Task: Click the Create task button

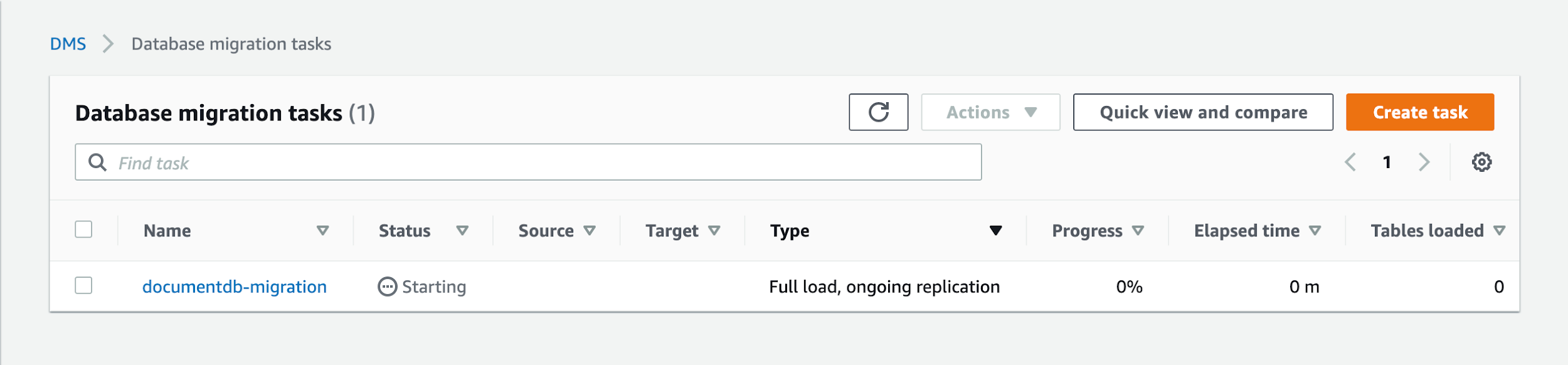Action: click(x=1419, y=112)
